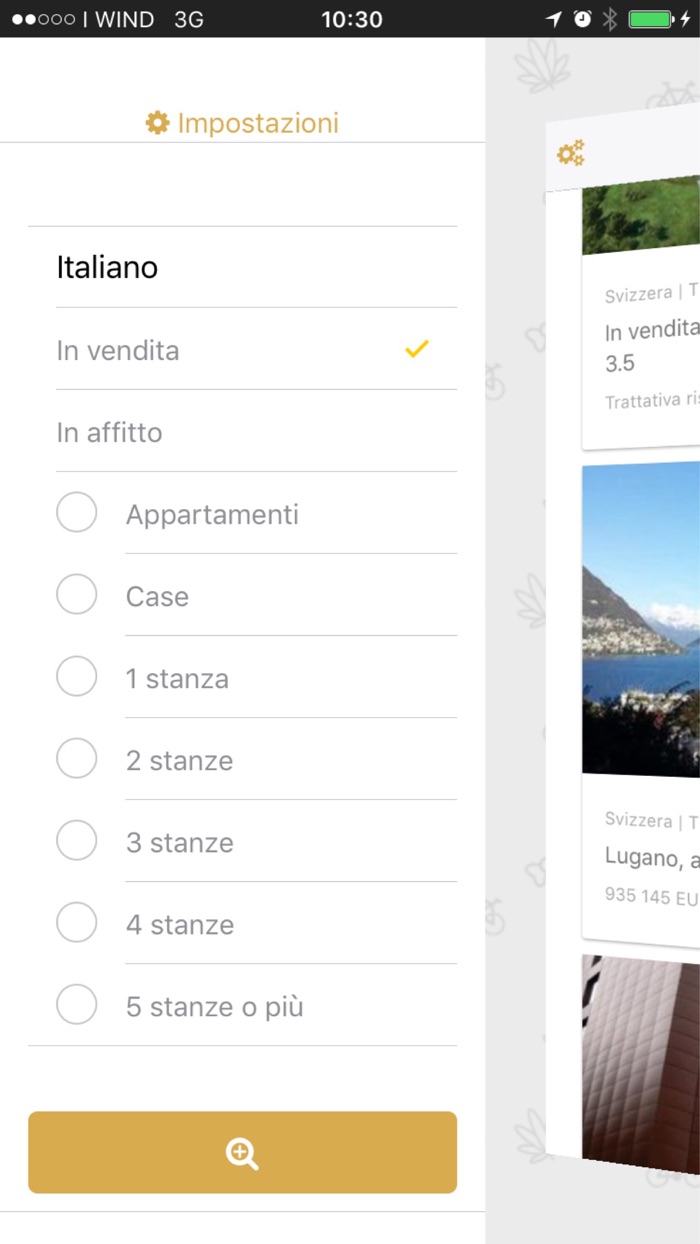Open the In vendita 3.5 listing card
Image resolution: width=700 pixels, height=1244 pixels.
click(641, 345)
